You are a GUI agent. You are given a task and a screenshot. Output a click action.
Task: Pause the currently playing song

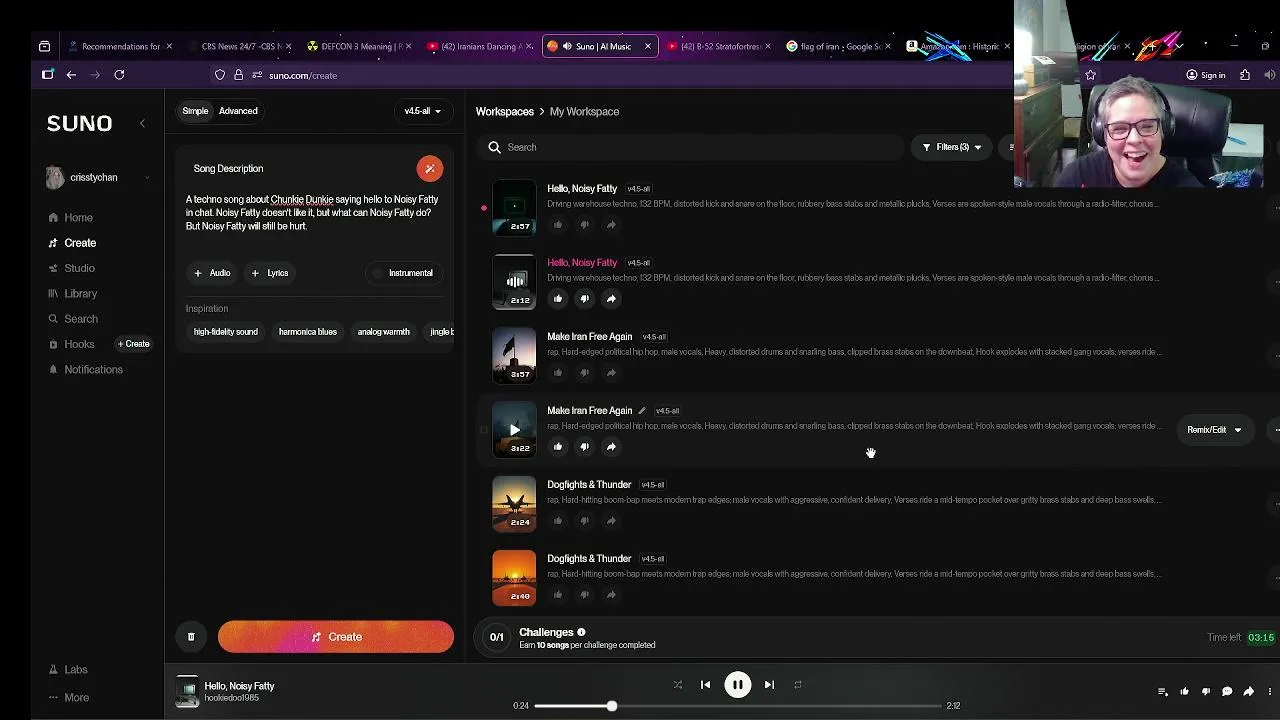[737, 685]
